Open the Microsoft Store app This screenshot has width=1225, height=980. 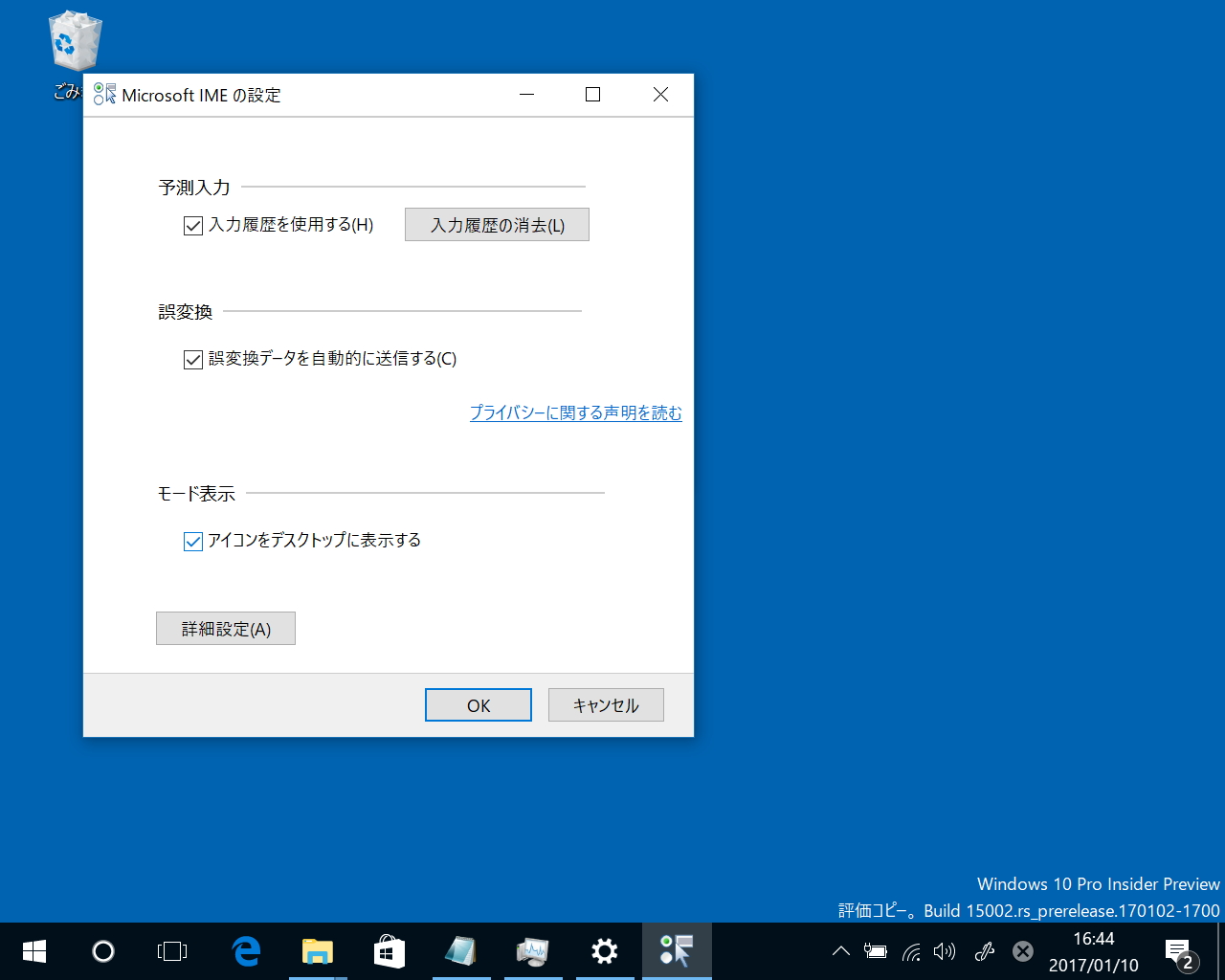pyautogui.click(x=390, y=950)
